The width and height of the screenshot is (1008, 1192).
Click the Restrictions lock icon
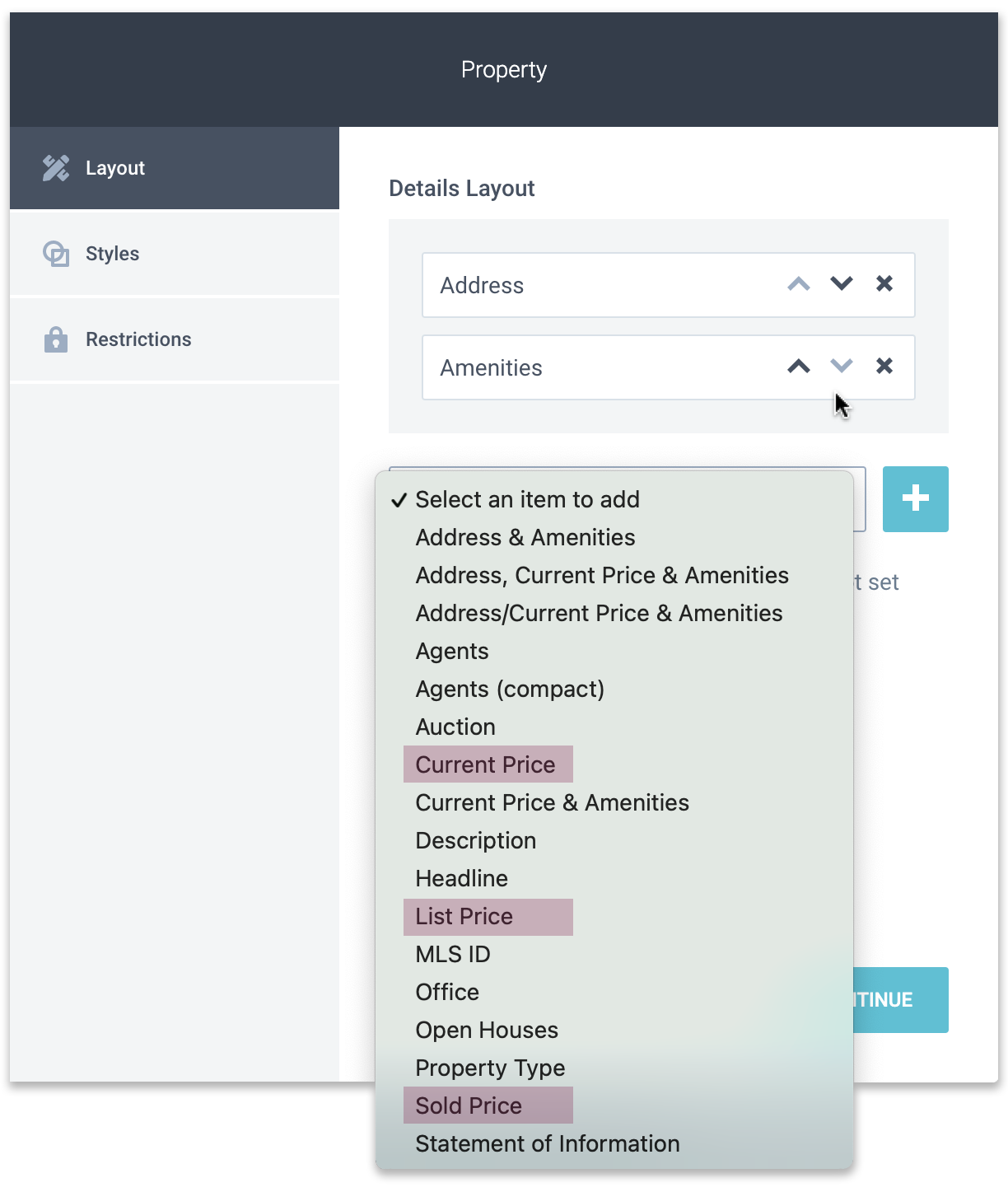coord(56,339)
